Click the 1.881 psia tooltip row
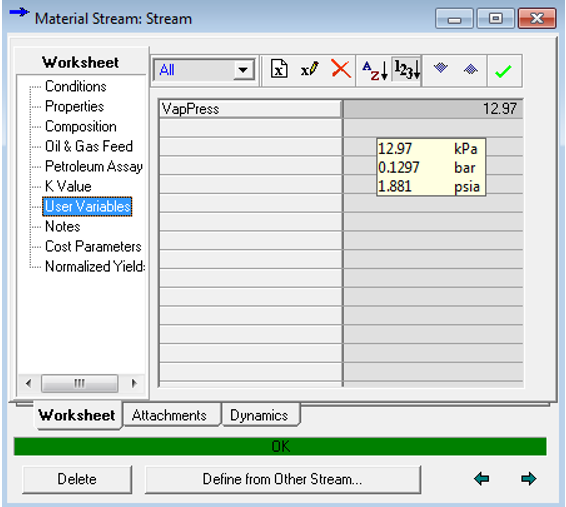Screen dimensions: 566x507 coord(431,187)
